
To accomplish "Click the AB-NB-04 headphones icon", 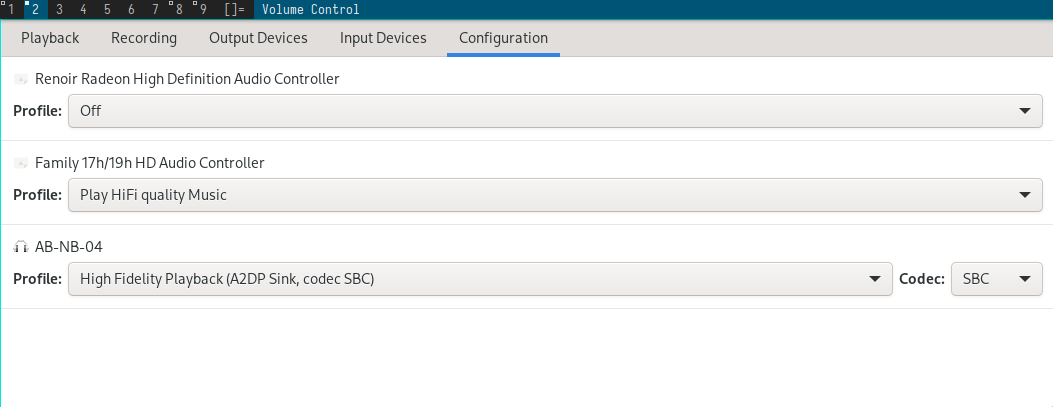I will tap(21, 247).
